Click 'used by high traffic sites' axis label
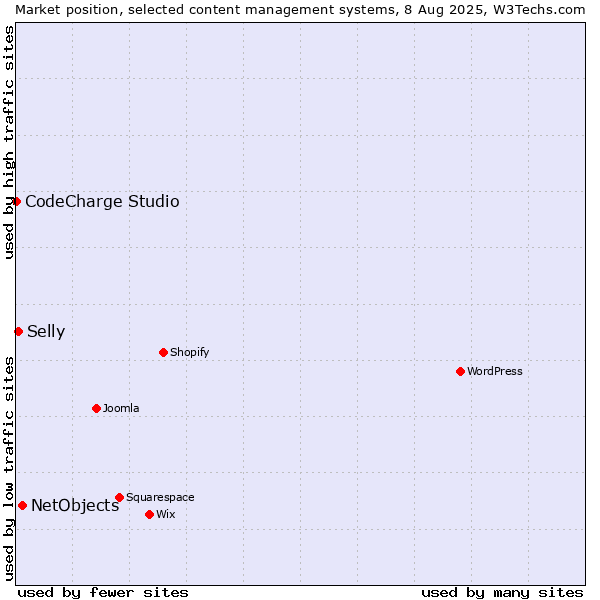This screenshot has width=600, height=600. (x=8, y=142)
